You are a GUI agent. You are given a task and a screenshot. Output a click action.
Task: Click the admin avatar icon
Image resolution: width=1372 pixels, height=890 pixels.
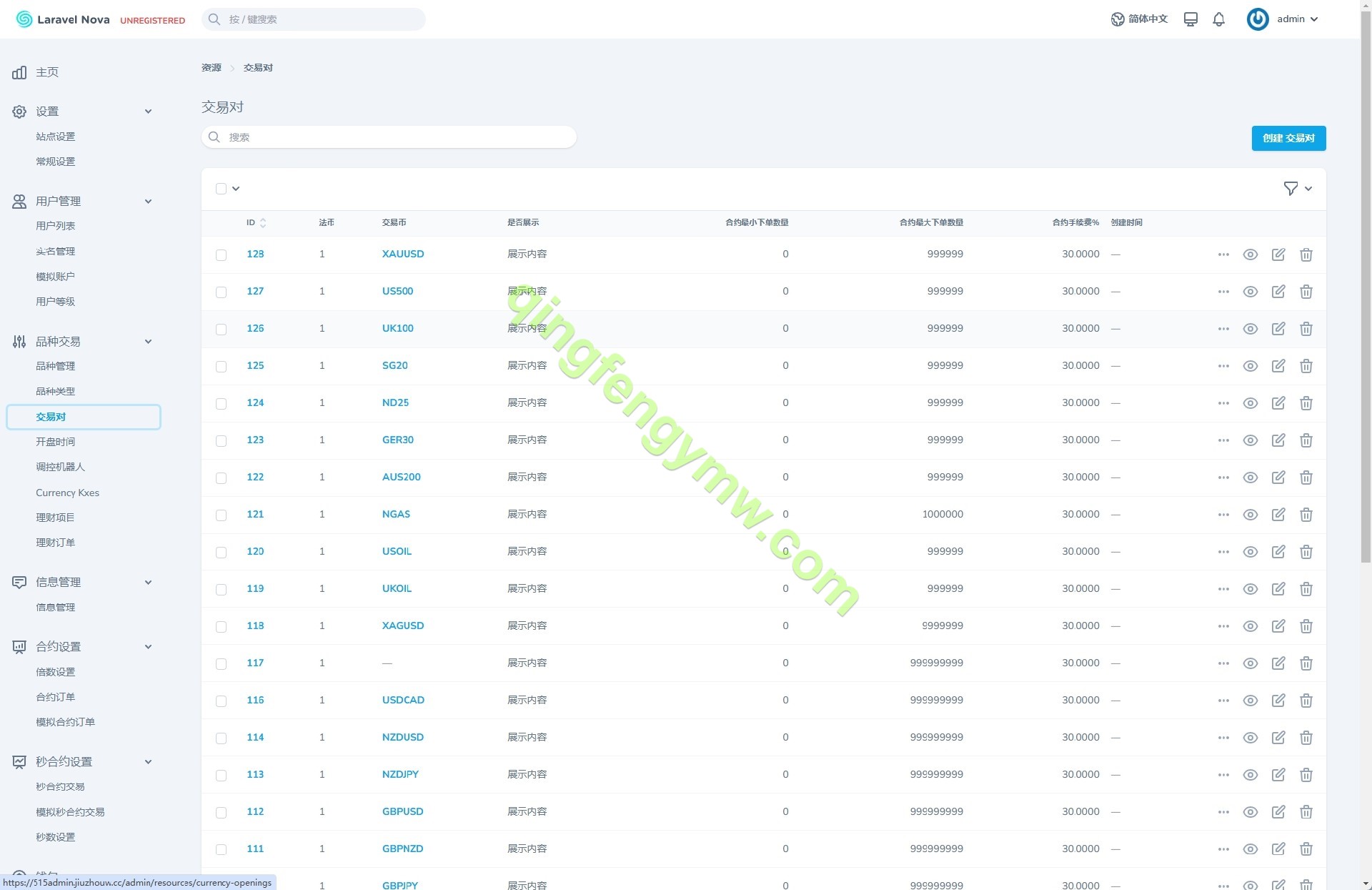(1258, 19)
